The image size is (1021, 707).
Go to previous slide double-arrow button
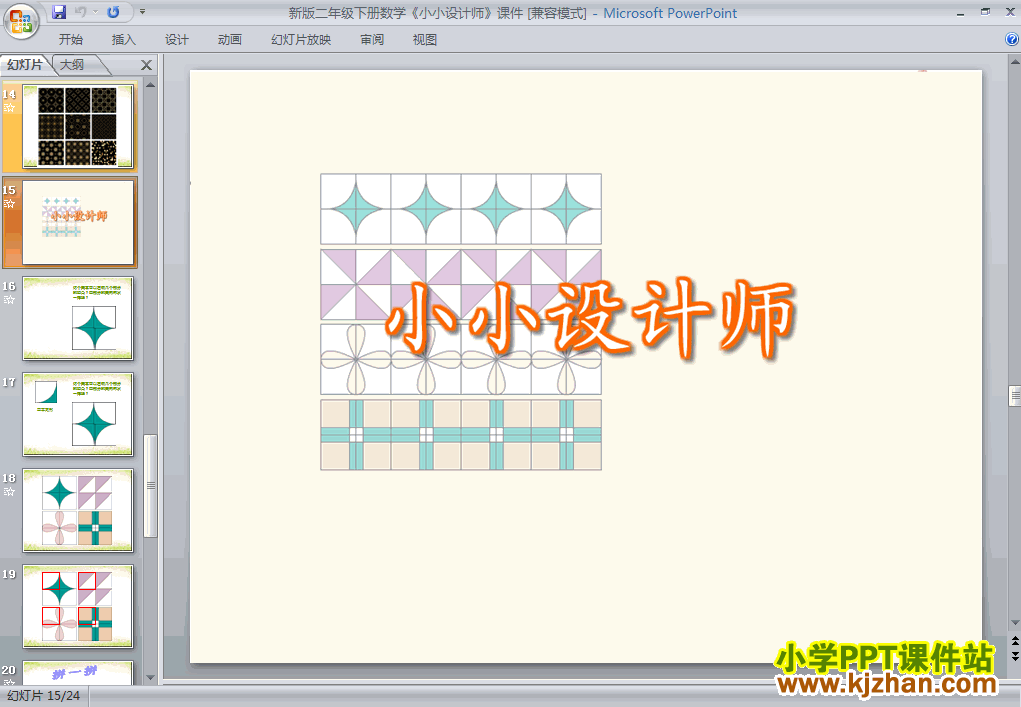click(x=1014, y=641)
